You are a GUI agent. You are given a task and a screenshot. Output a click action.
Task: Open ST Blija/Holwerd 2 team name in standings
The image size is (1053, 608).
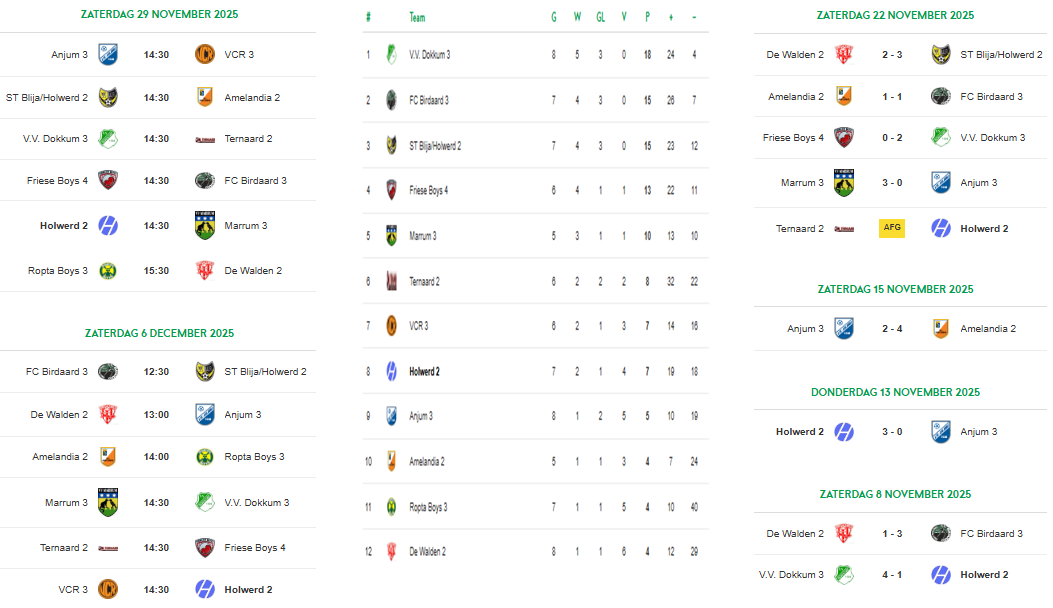[x=435, y=146]
